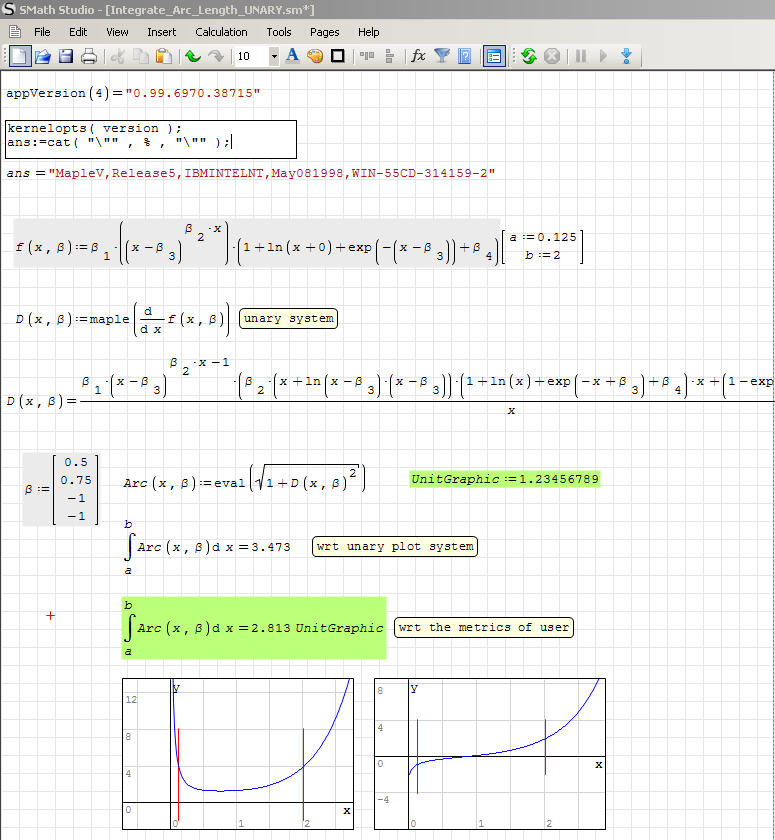This screenshot has width=775, height=840.
Task: Create a new worksheet with New icon
Action: 21,56
